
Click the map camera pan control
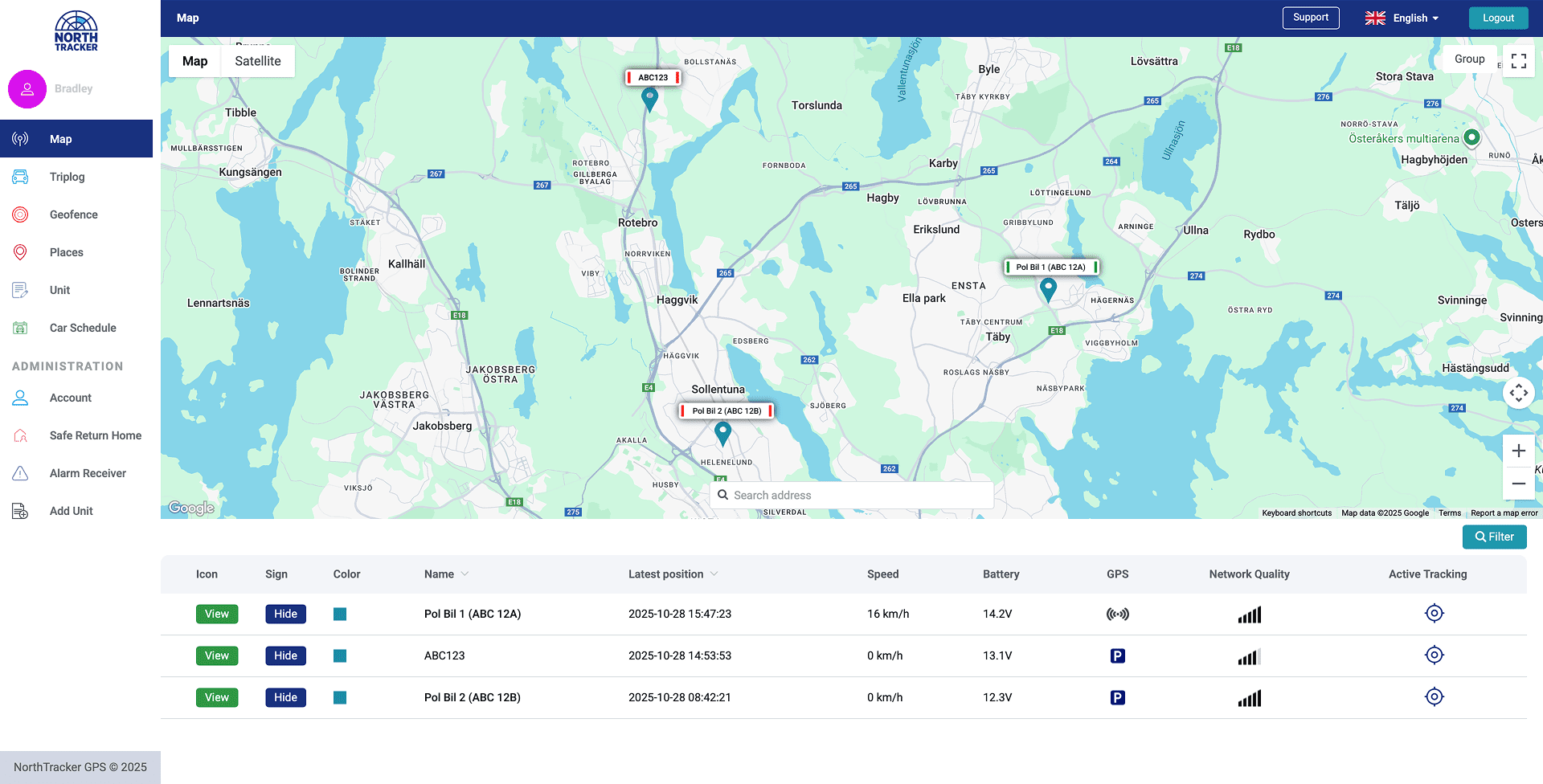pos(1518,393)
